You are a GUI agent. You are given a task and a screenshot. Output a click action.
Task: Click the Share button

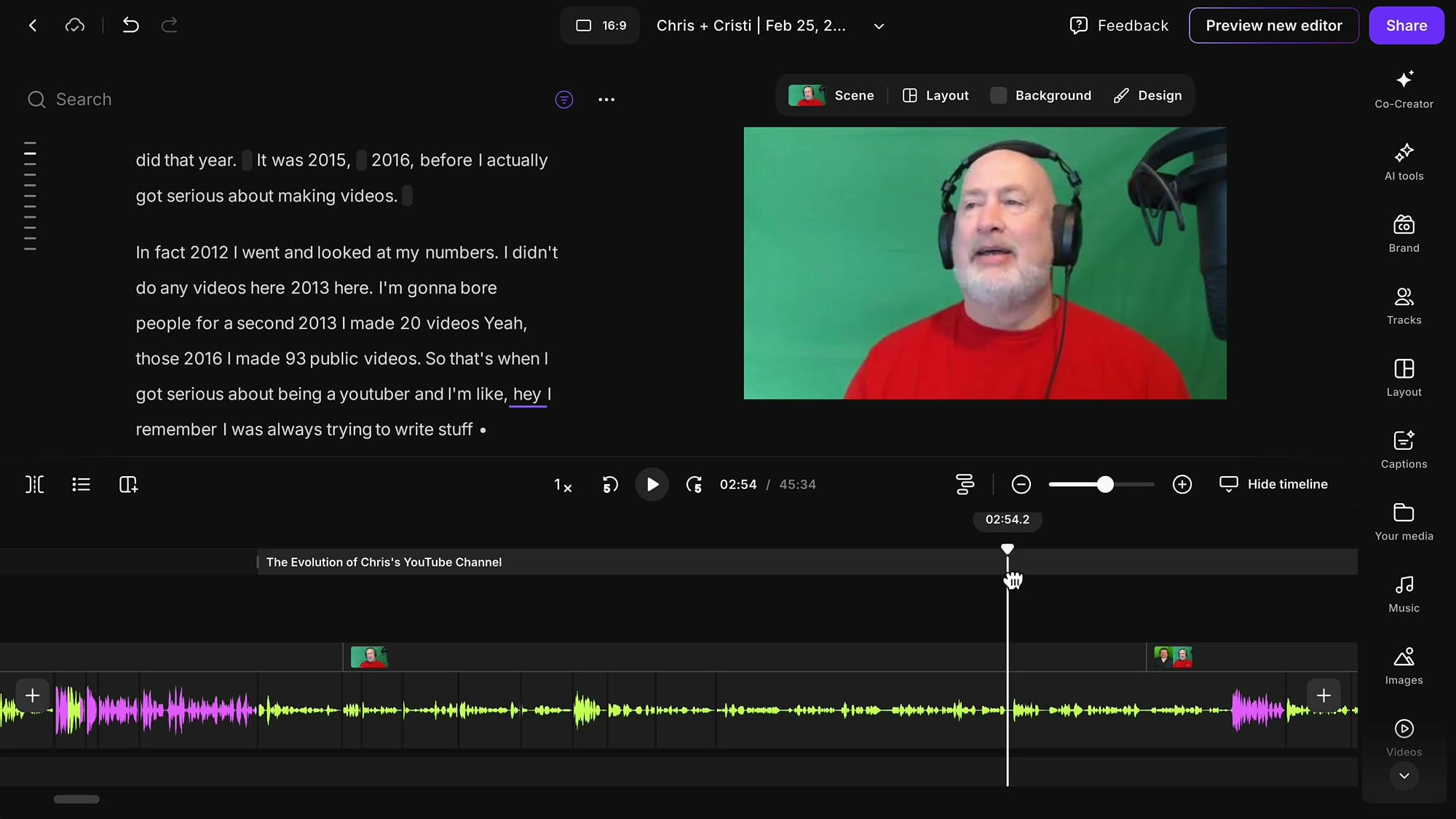pos(1406,25)
